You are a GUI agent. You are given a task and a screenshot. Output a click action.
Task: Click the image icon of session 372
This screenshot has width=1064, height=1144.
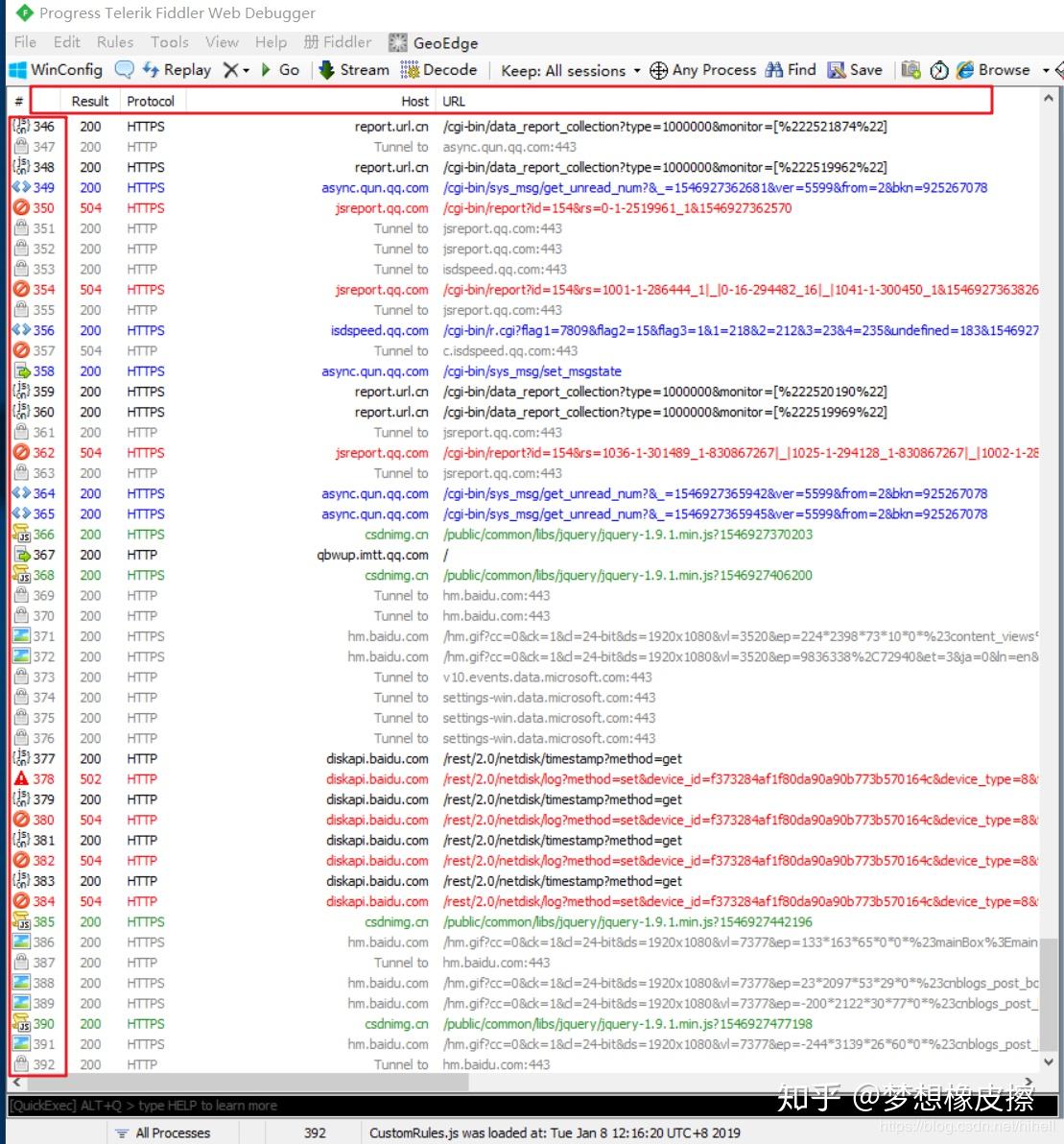(x=21, y=656)
